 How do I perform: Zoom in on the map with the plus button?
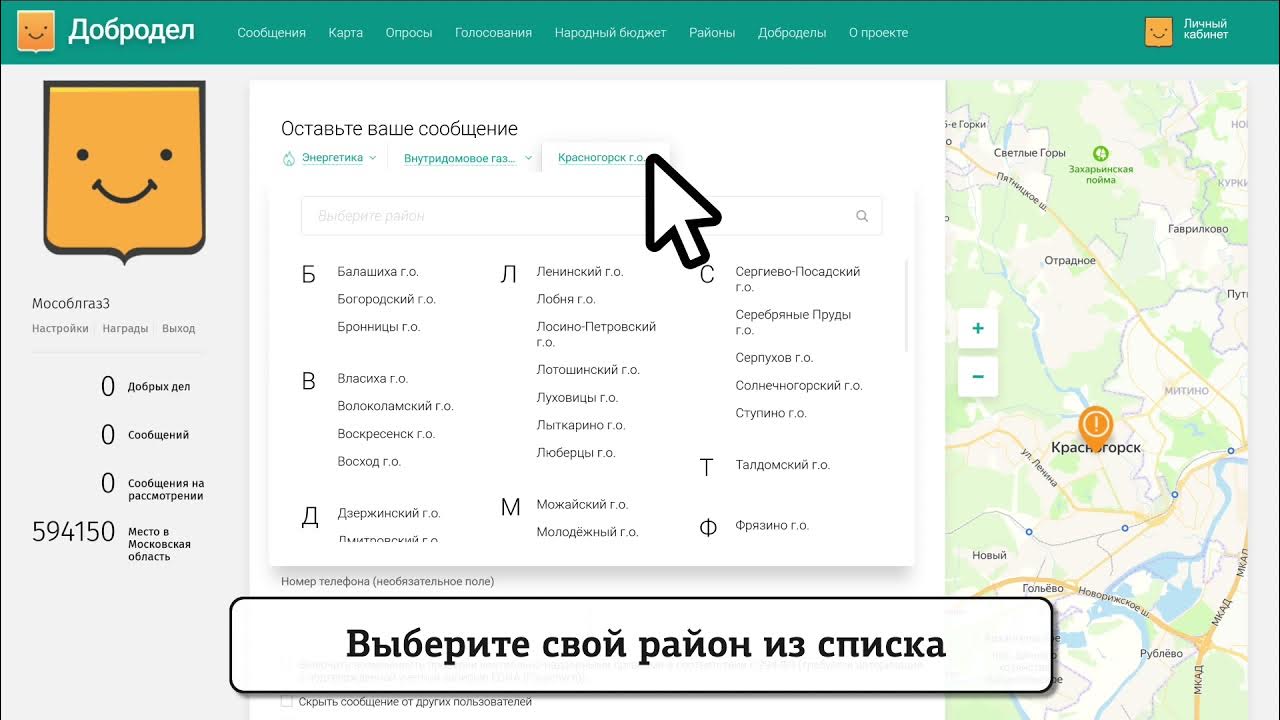(x=978, y=328)
